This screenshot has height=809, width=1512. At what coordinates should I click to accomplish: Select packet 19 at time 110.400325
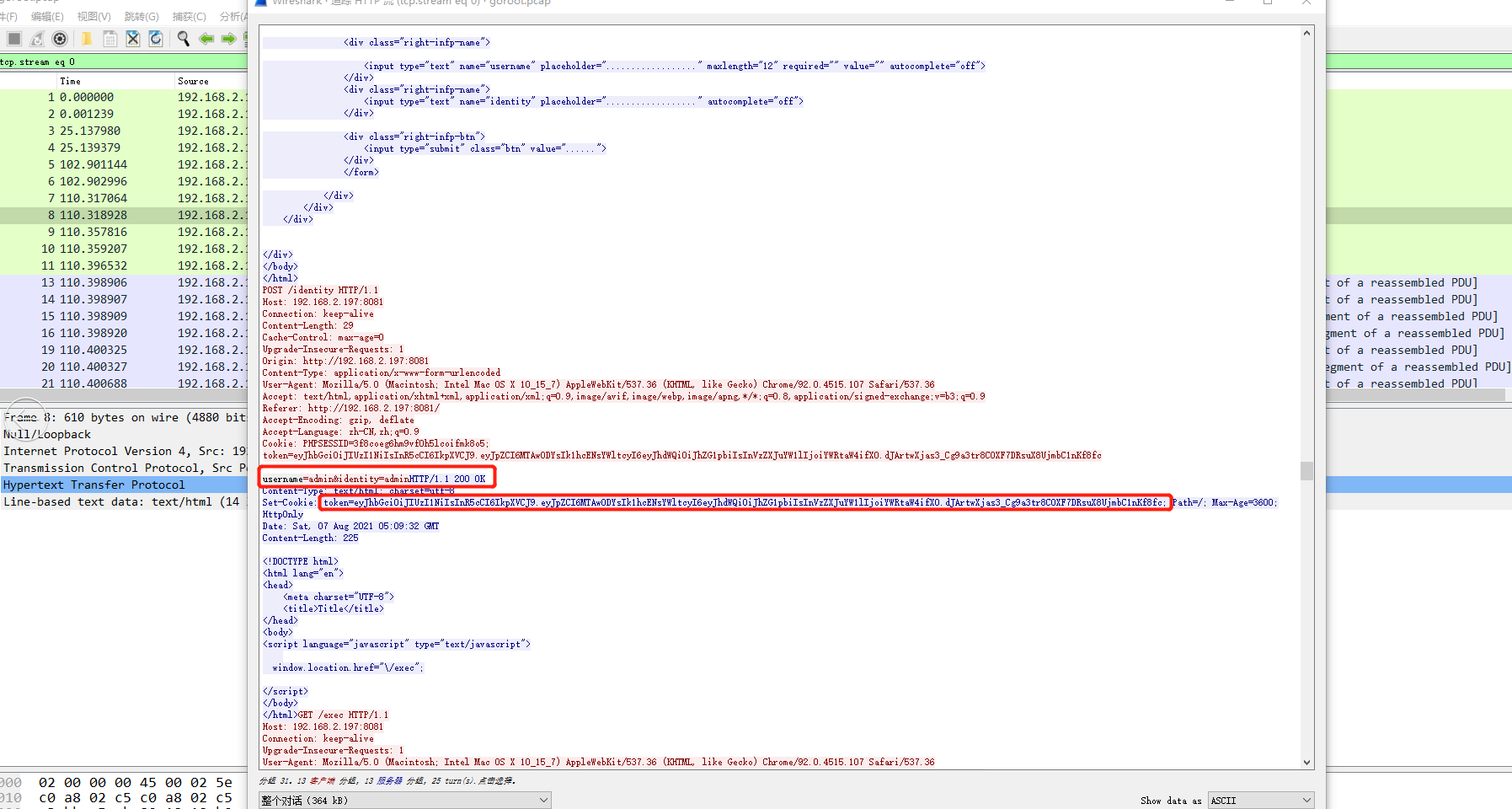coord(124,350)
